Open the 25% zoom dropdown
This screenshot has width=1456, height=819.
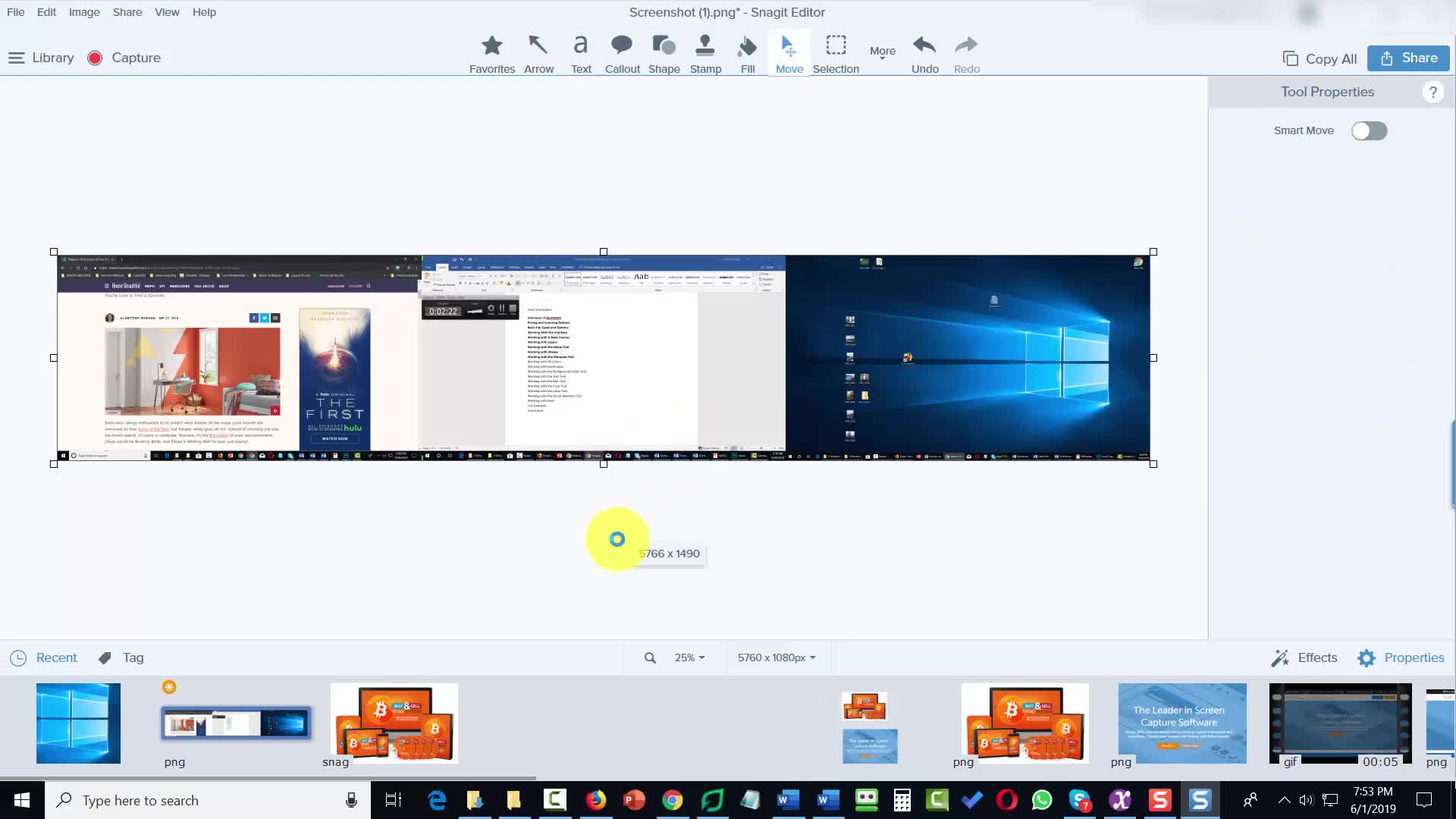(689, 657)
